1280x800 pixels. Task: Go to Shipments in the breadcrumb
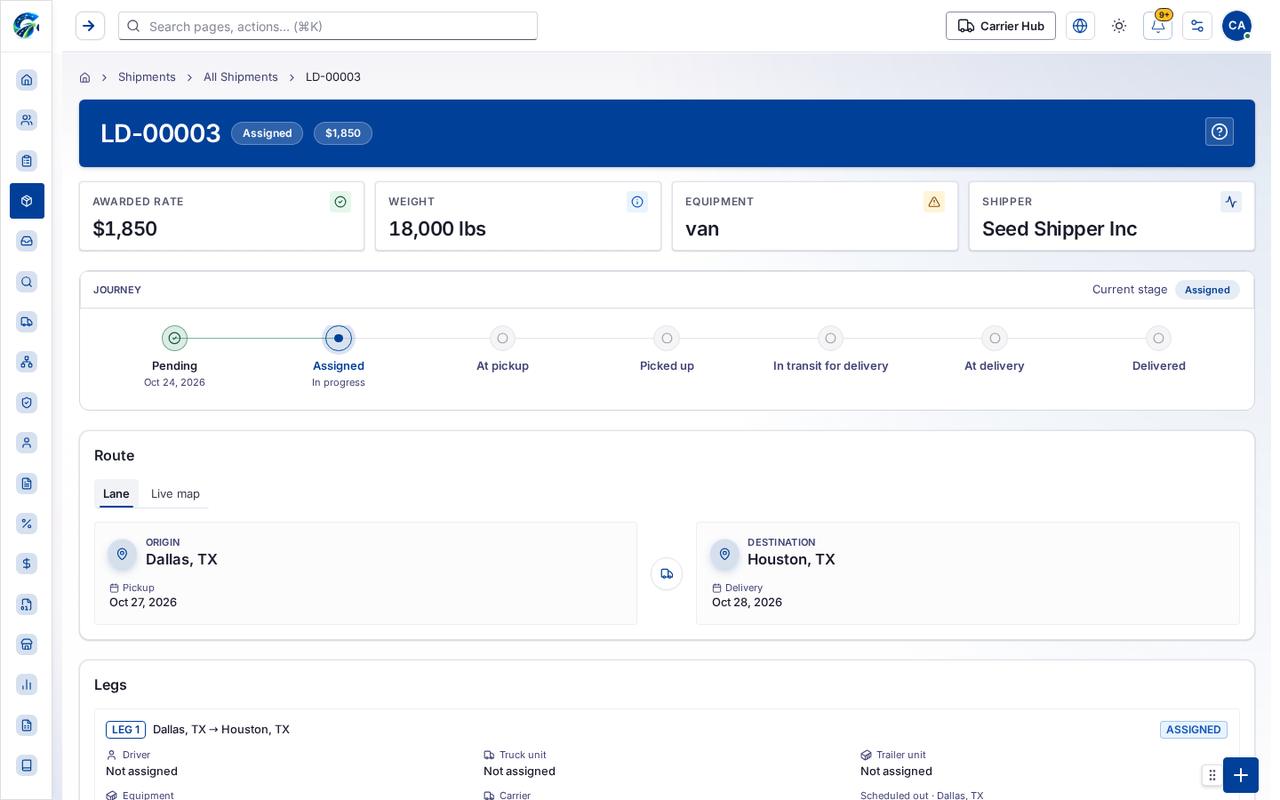pyautogui.click(x=147, y=77)
